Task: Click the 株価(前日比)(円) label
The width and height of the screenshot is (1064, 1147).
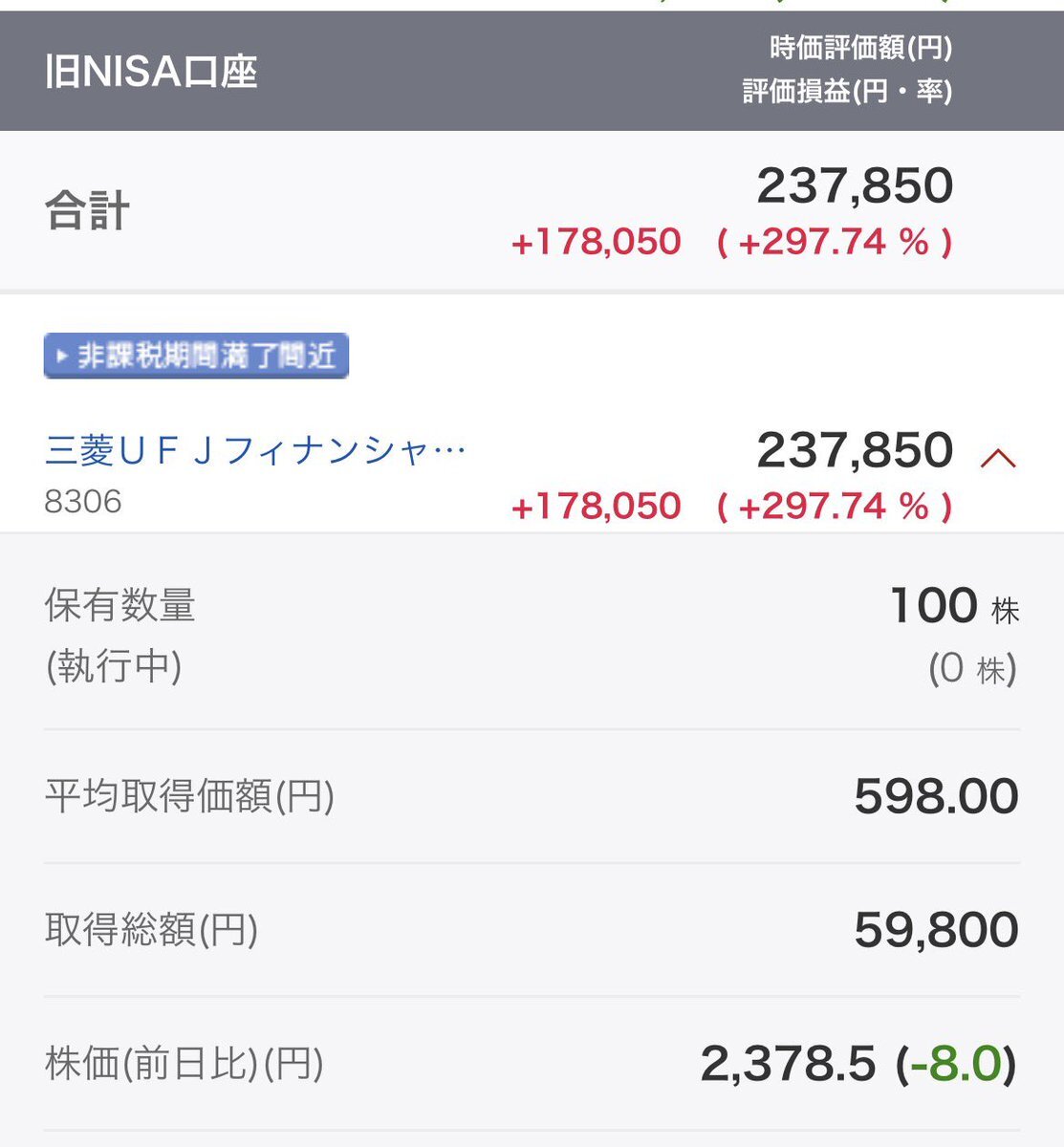Action: (185, 1063)
